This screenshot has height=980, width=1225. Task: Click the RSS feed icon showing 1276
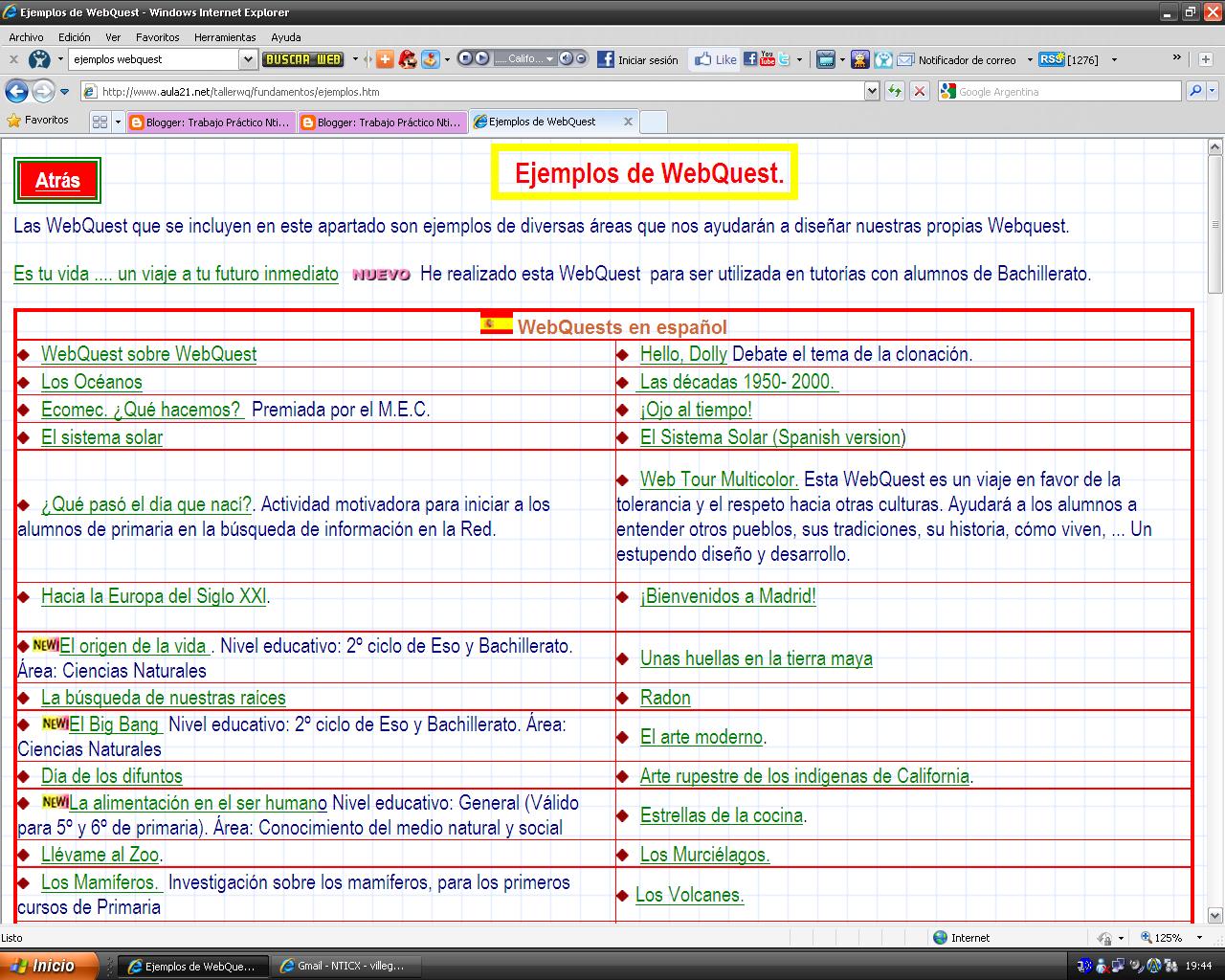click(1050, 59)
